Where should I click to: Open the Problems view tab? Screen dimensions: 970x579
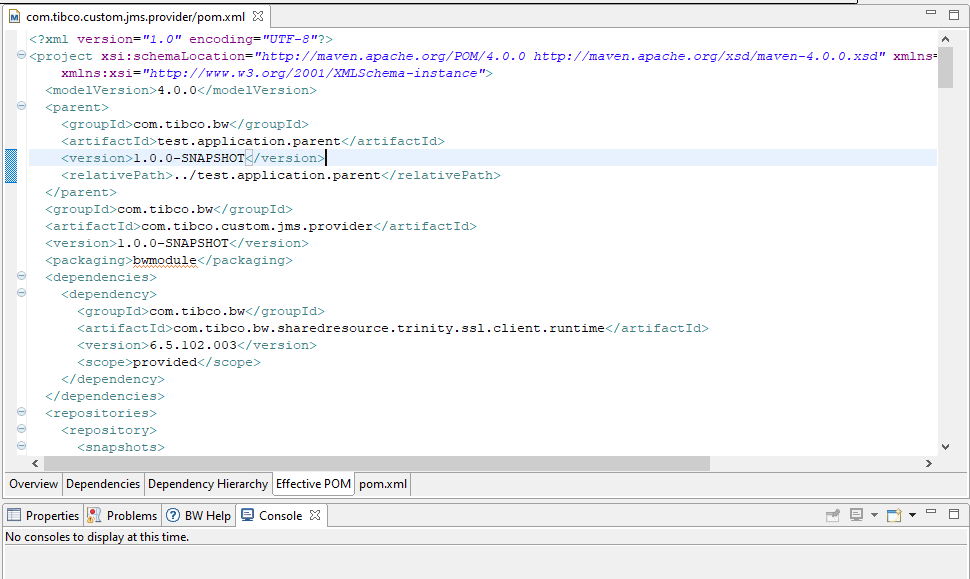coord(122,515)
